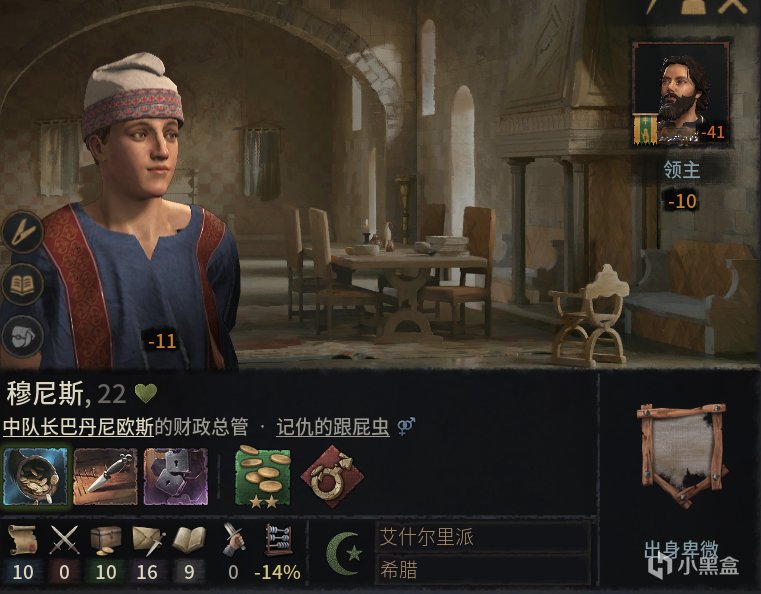This screenshot has height=594, width=761.
Task: Click the intrigue letter dagger skill
Action: [x=148, y=541]
